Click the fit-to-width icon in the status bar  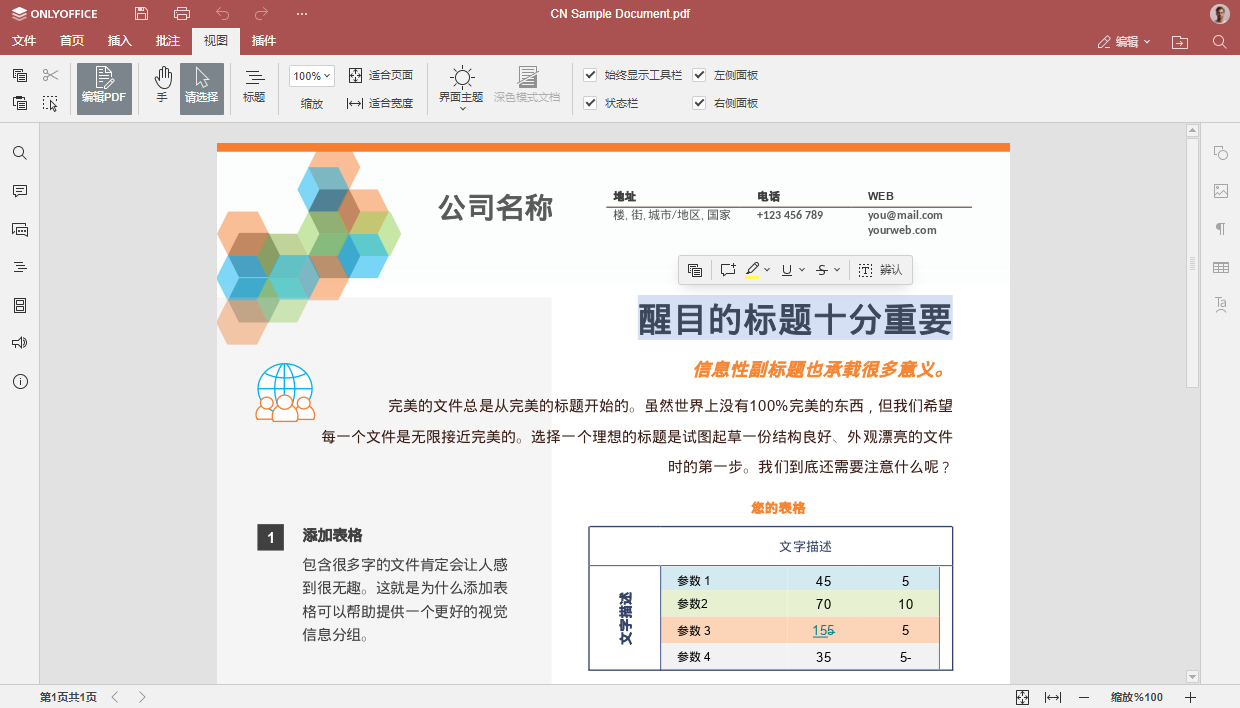coord(1053,697)
